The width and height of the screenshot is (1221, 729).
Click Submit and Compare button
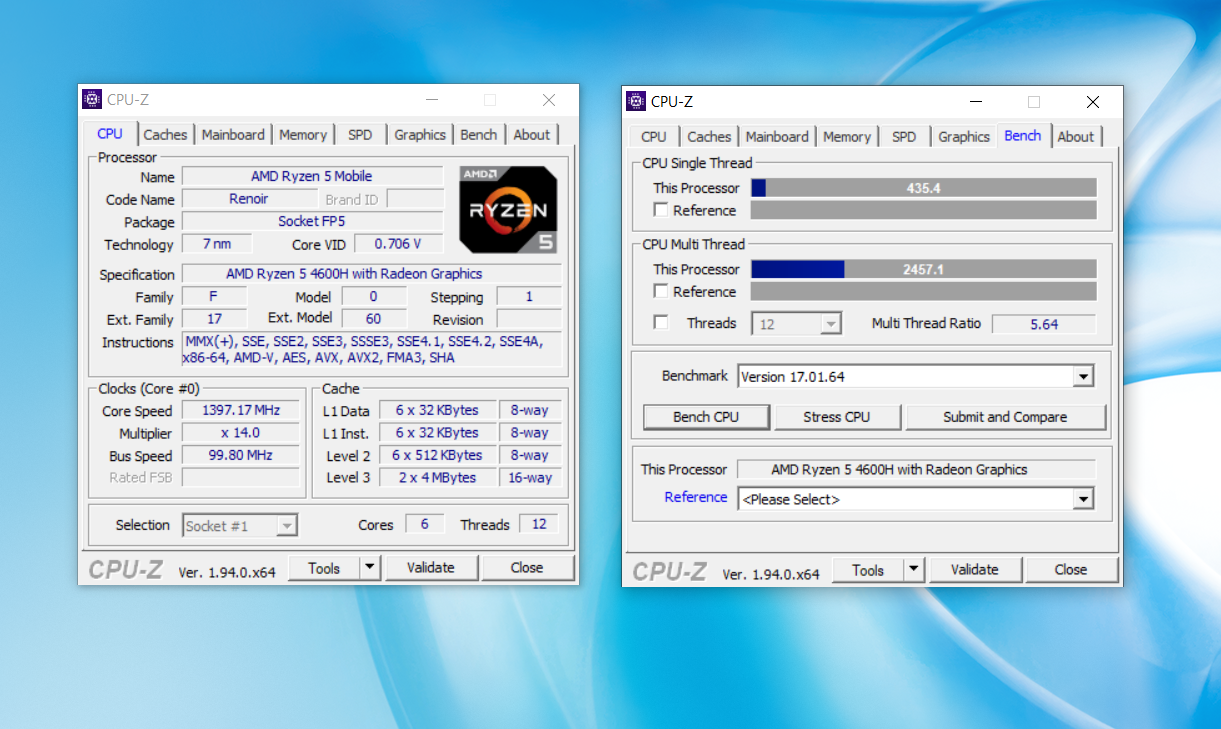1005,417
